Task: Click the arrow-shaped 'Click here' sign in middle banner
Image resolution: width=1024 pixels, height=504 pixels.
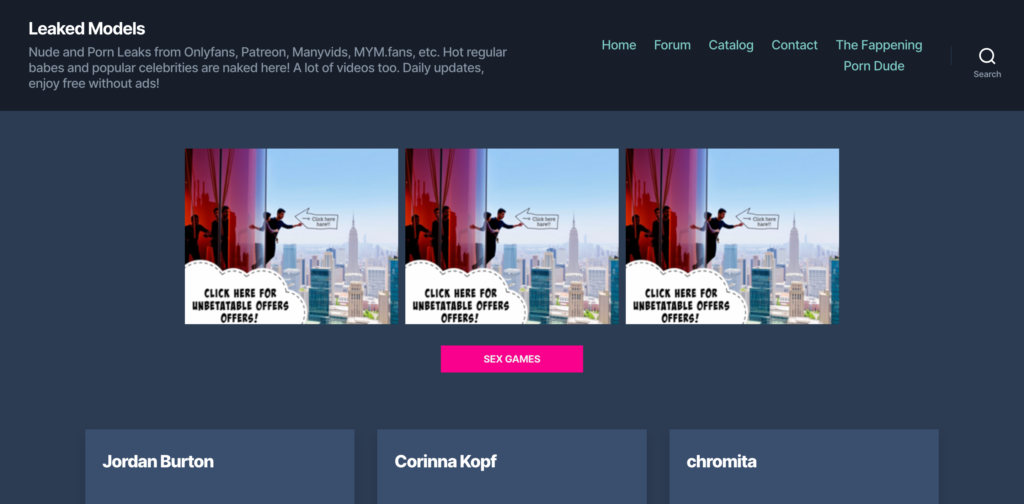Action: 540,220
